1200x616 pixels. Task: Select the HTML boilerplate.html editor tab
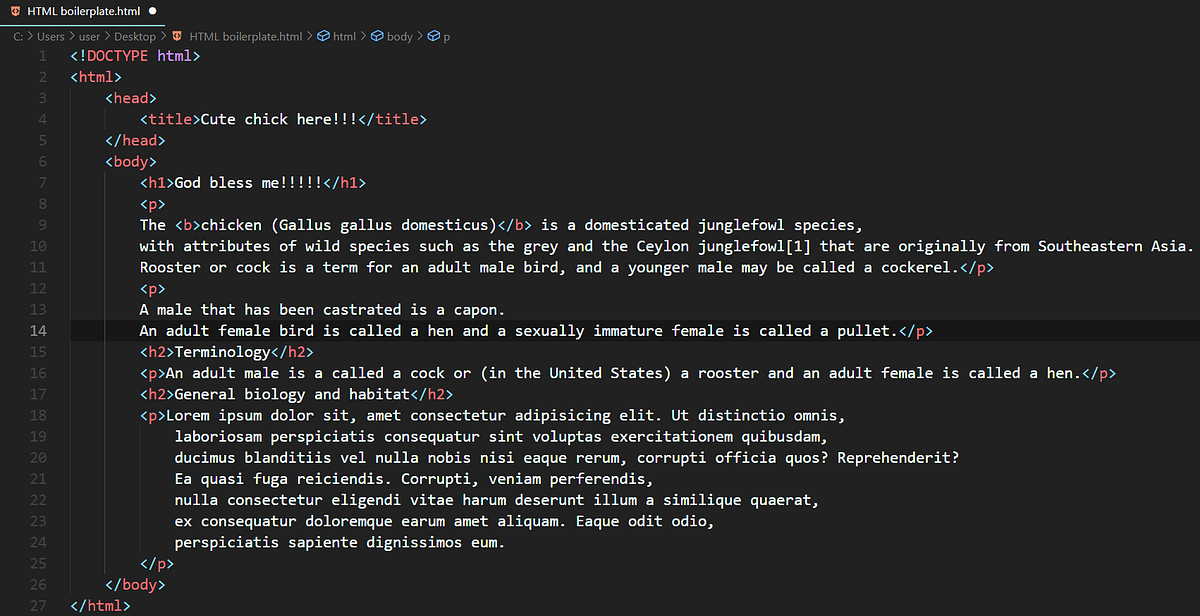(84, 10)
